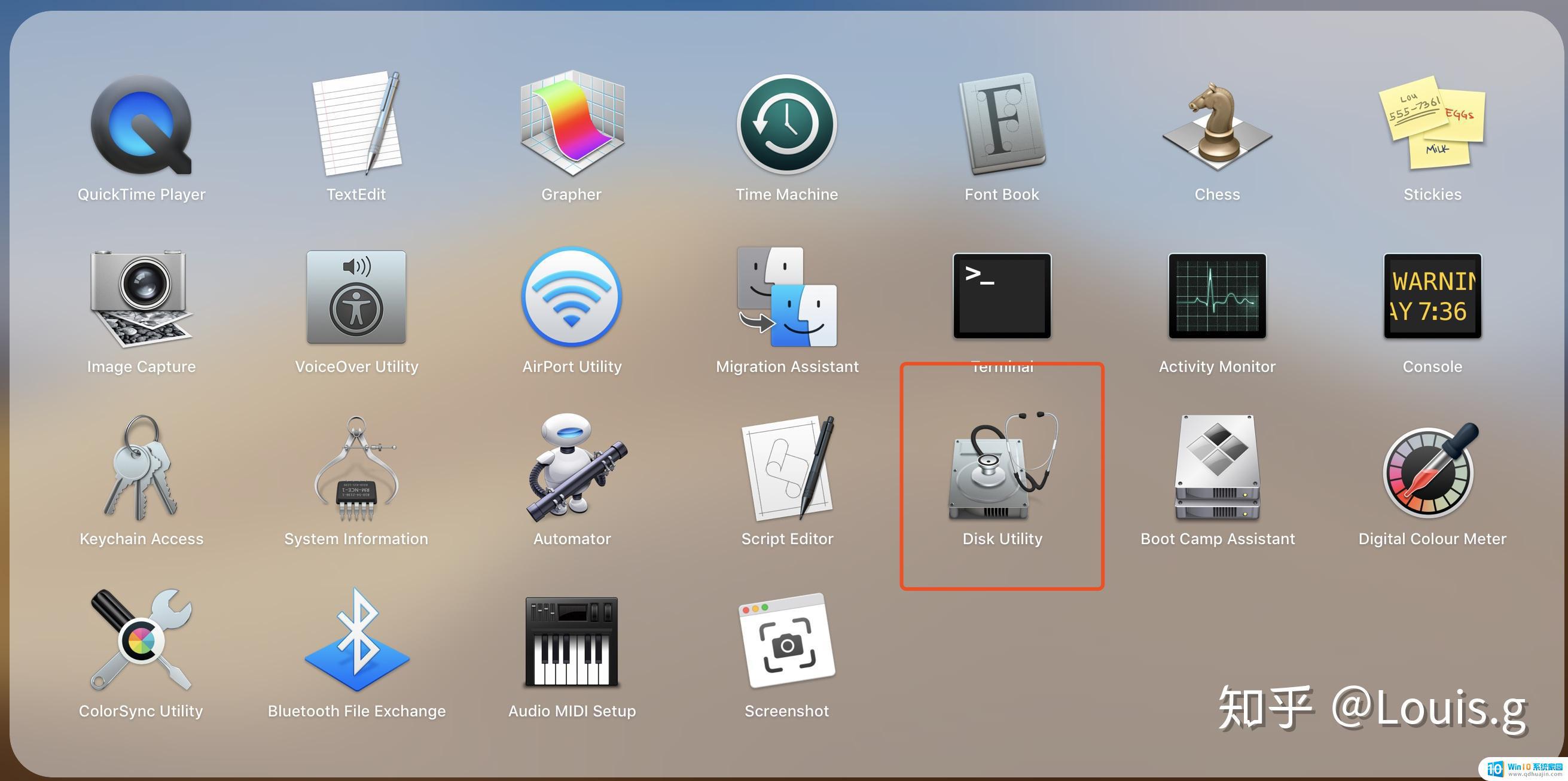Launch Boot Camp Assistant icon
1568x781 pixels.
click(1217, 468)
